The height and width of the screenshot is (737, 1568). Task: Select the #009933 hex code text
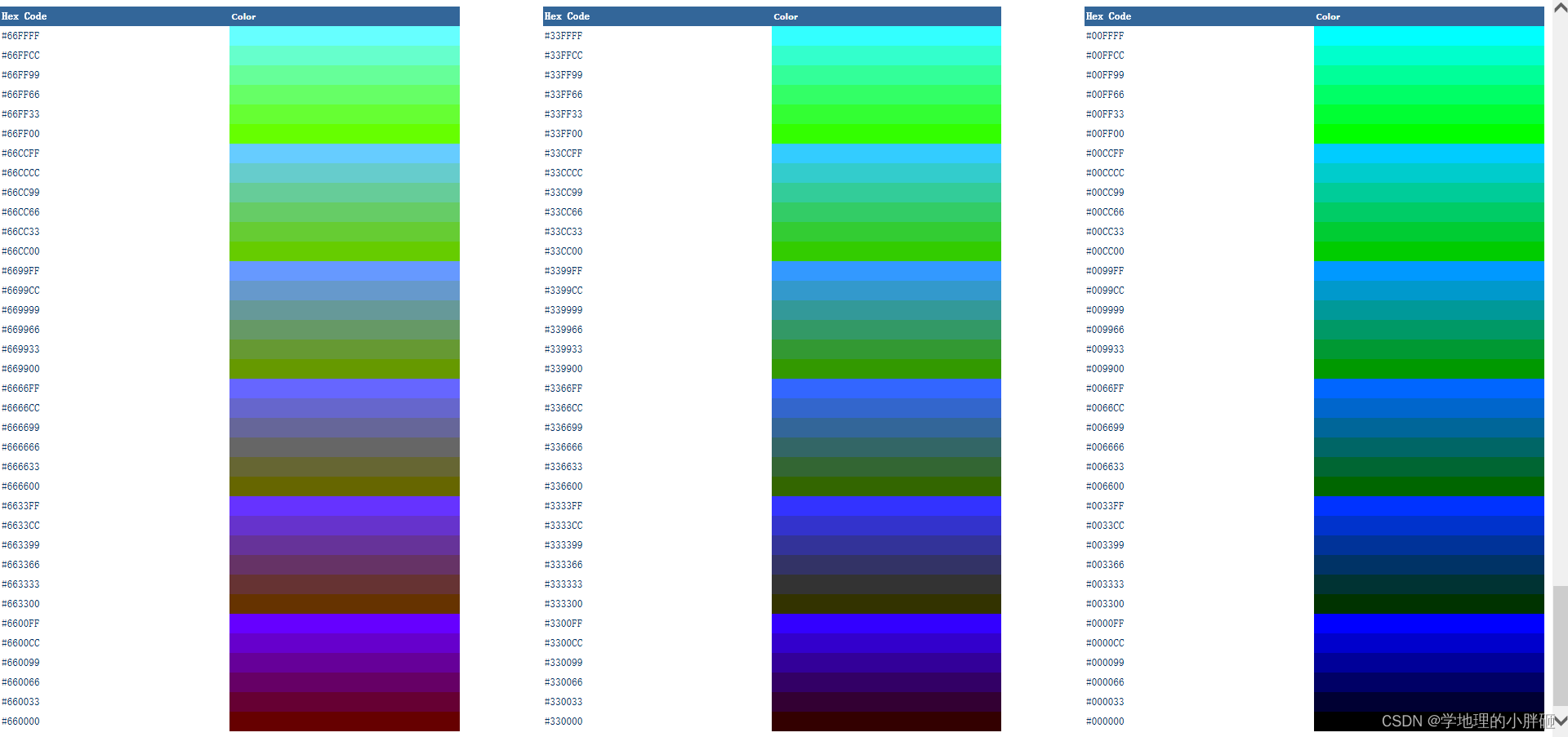coord(1105,349)
